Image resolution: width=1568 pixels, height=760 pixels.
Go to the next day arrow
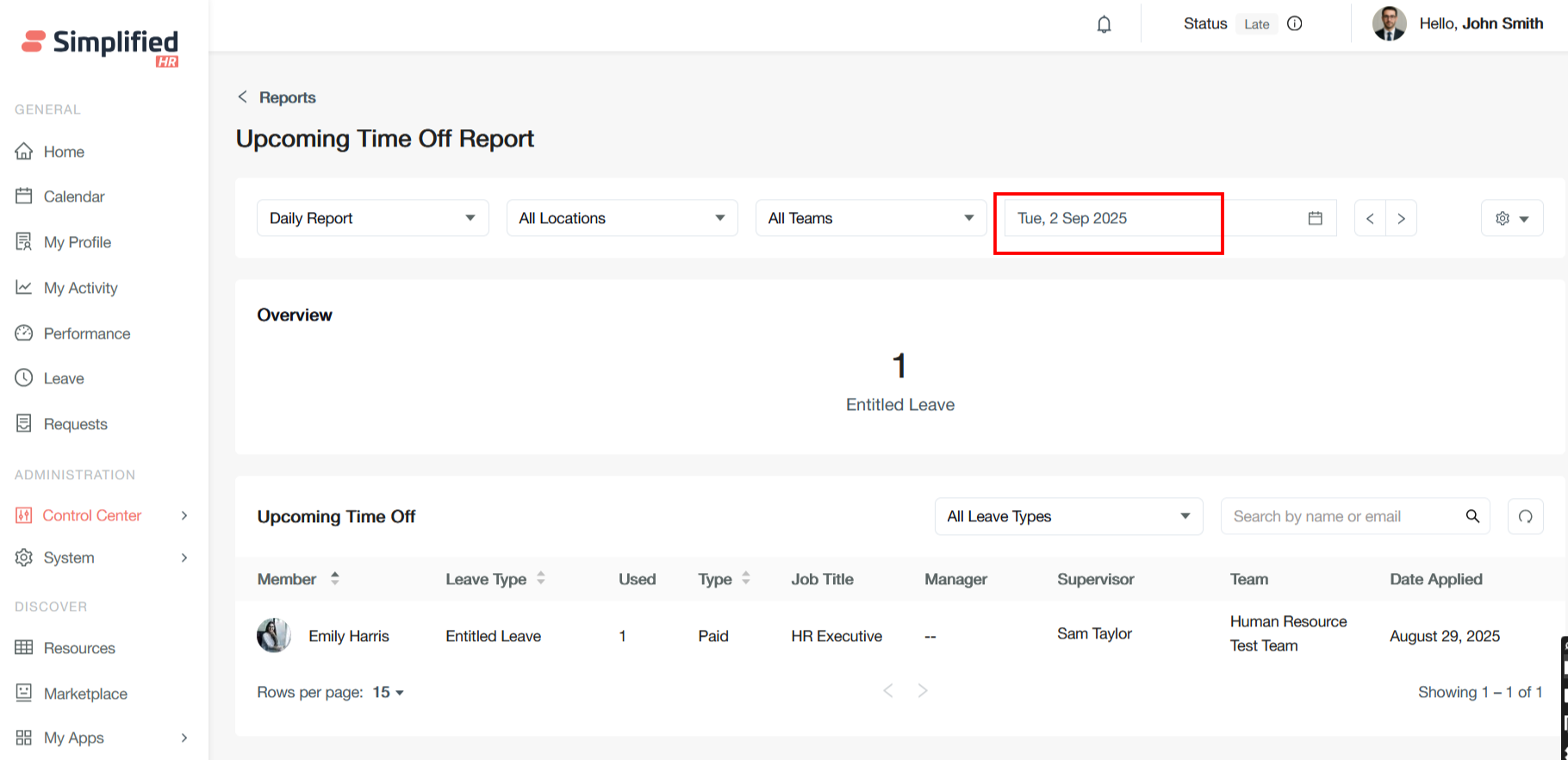click(1401, 218)
